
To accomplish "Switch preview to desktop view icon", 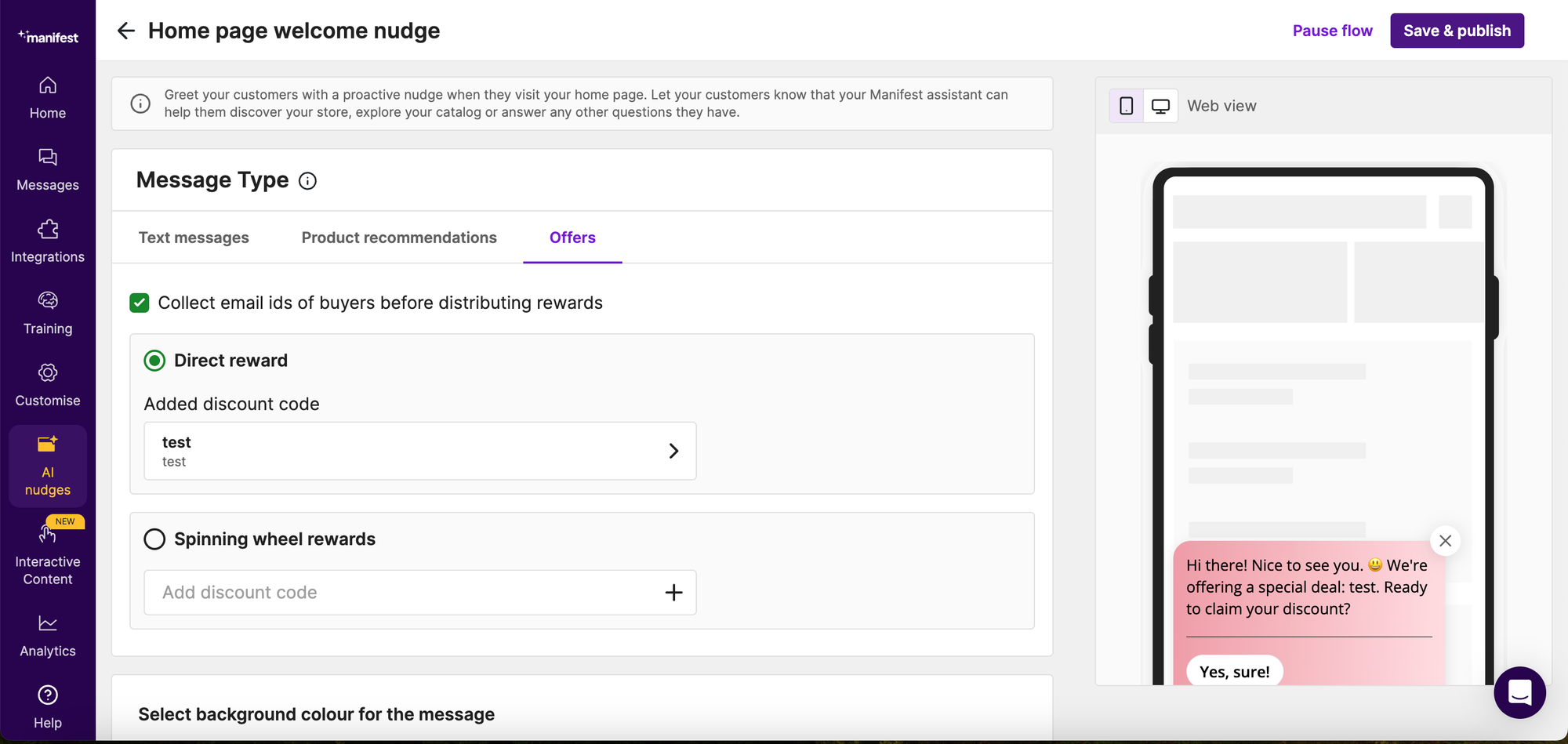I will point(1160,106).
